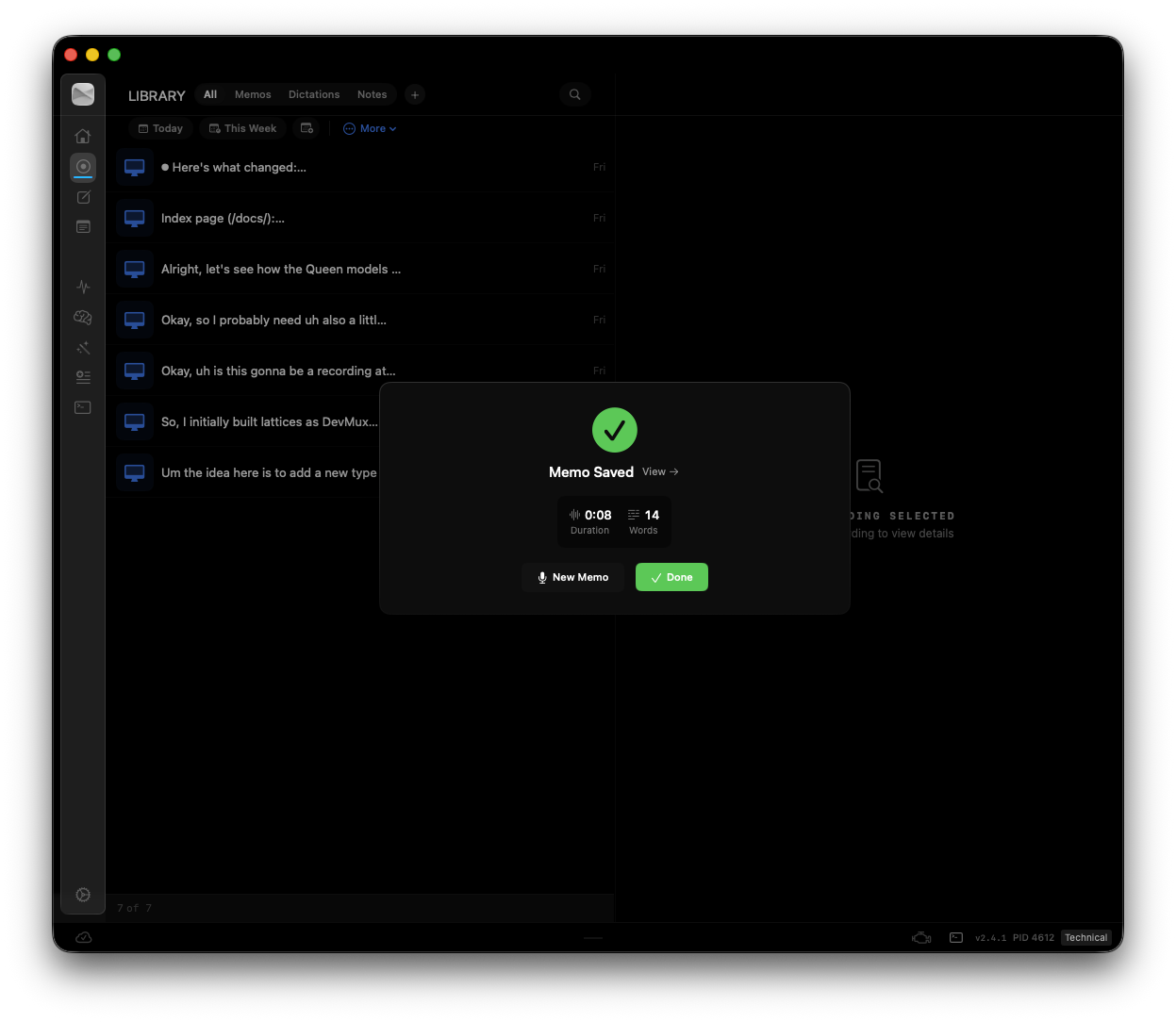Click the search magnifier in Library header
This screenshot has height=1022, width=1176.
click(575, 94)
